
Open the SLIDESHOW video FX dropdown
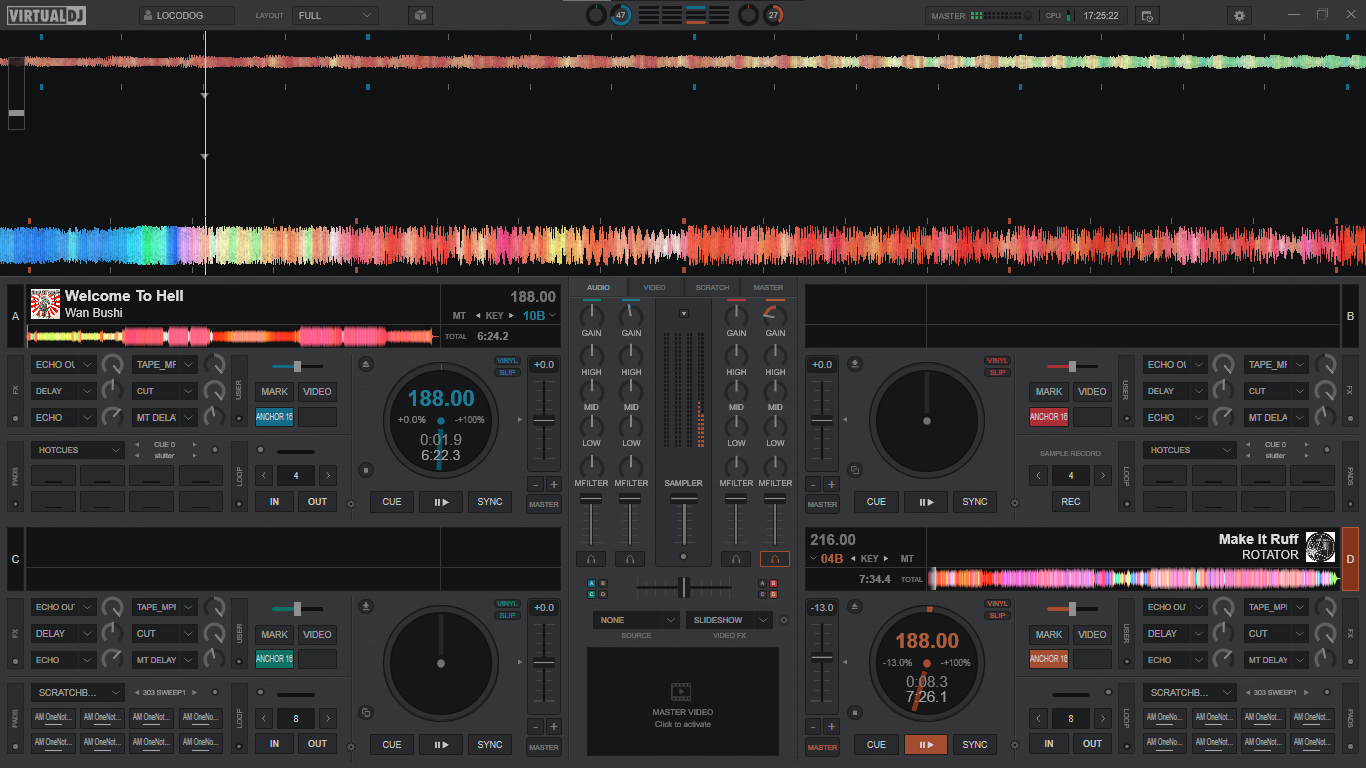click(x=729, y=620)
